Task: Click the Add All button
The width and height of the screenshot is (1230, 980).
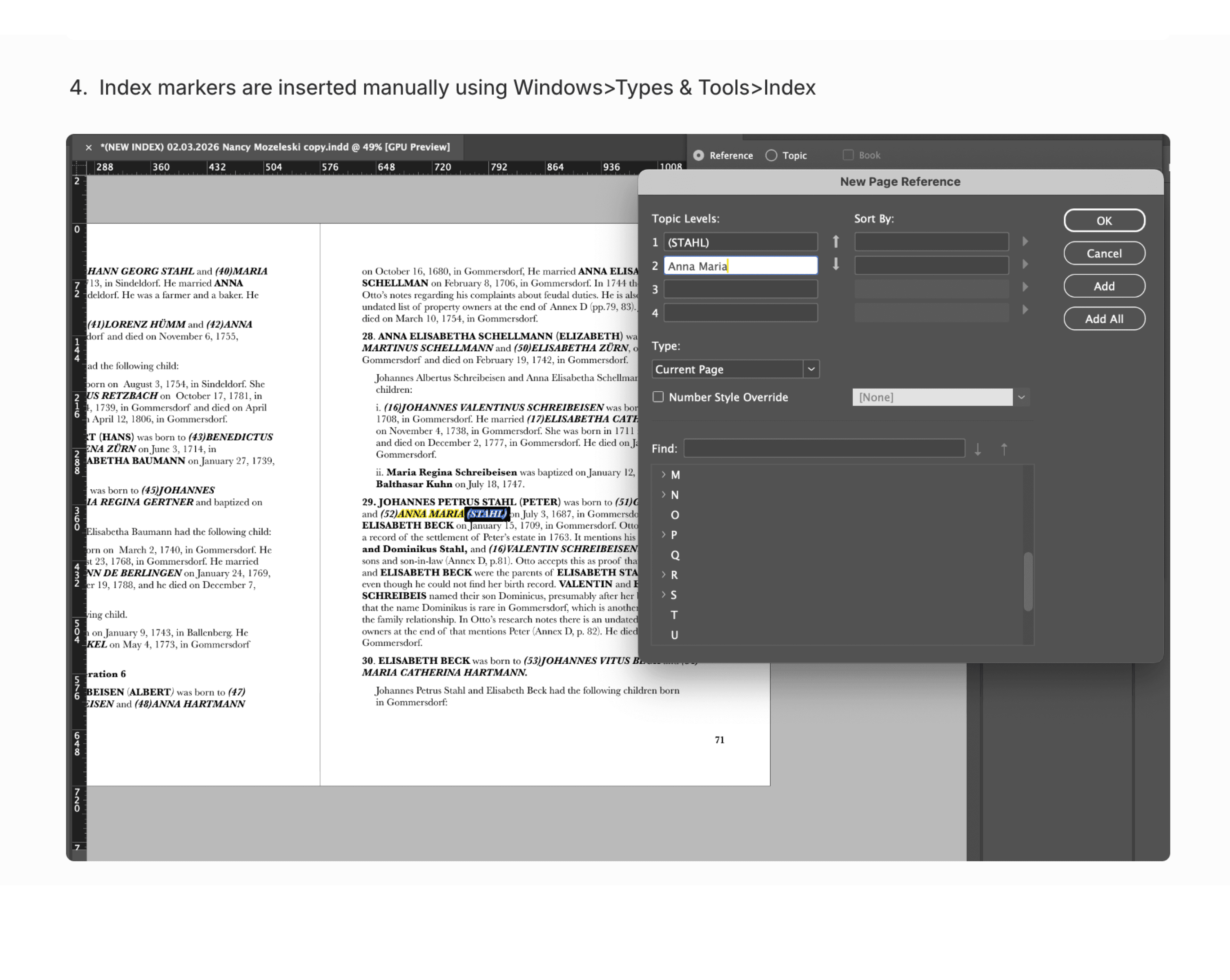Action: click(x=1104, y=319)
